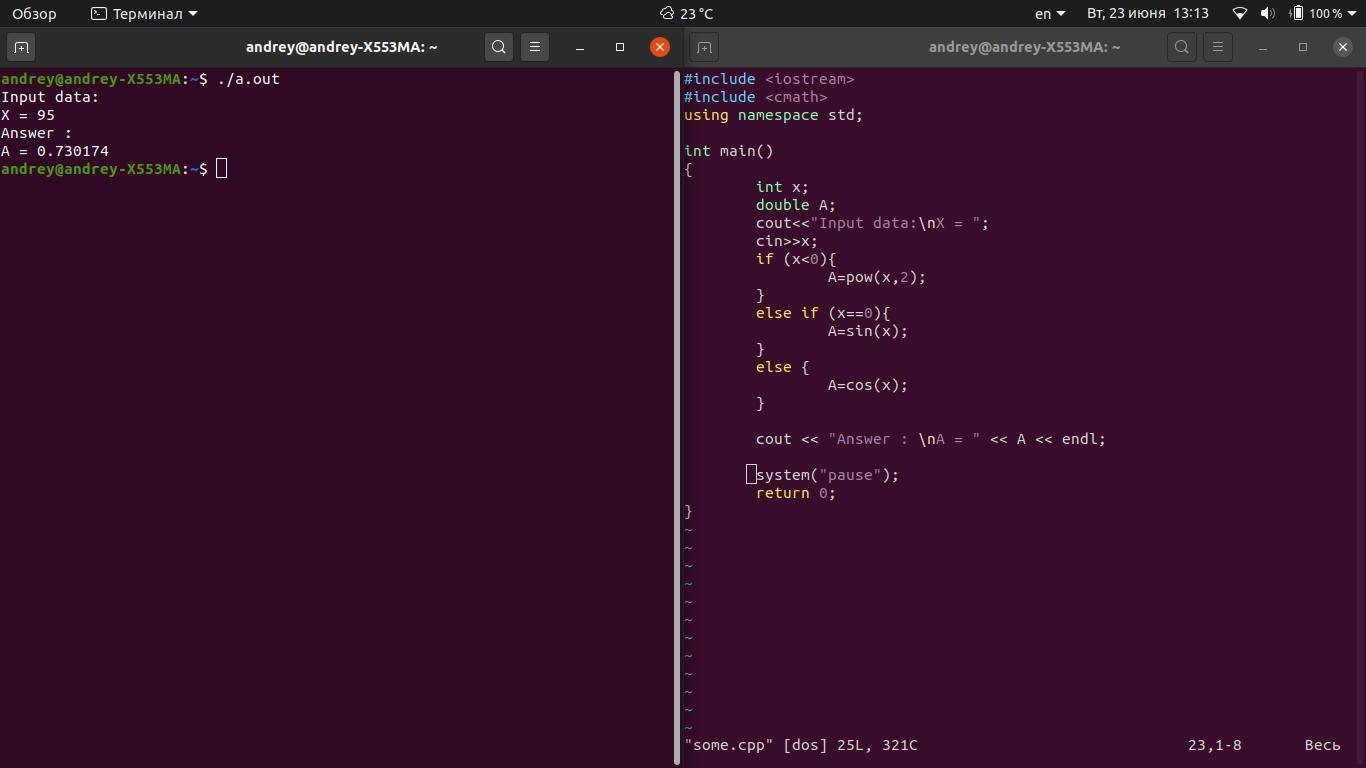Open the en keyboard layout dropdown
This screenshot has height=768, width=1366.
click(x=1049, y=14)
